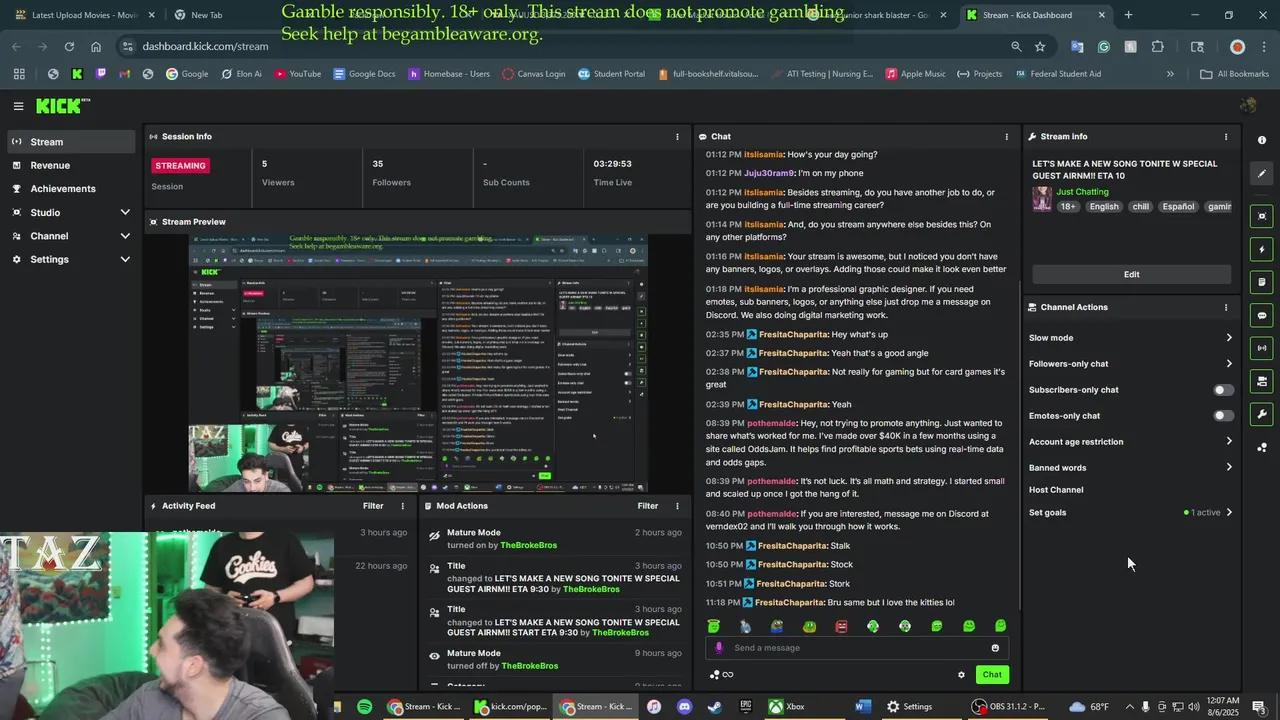This screenshot has width=1280, height=720.
Task: Open YouTube bookmark in bookmarks bar
Action: point(297,74)
